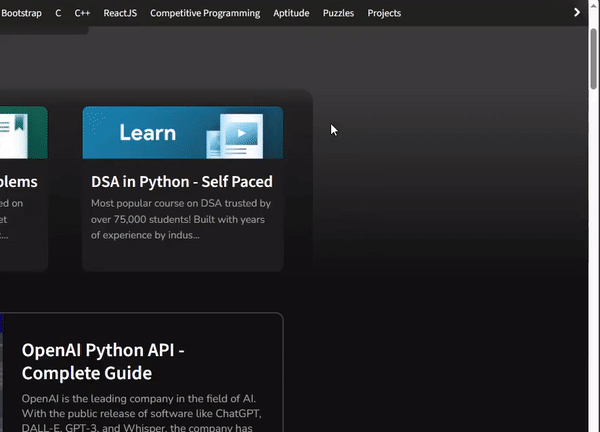
Task: Open the C language topic
Action: pyautogui.click(x=58, y=13)
